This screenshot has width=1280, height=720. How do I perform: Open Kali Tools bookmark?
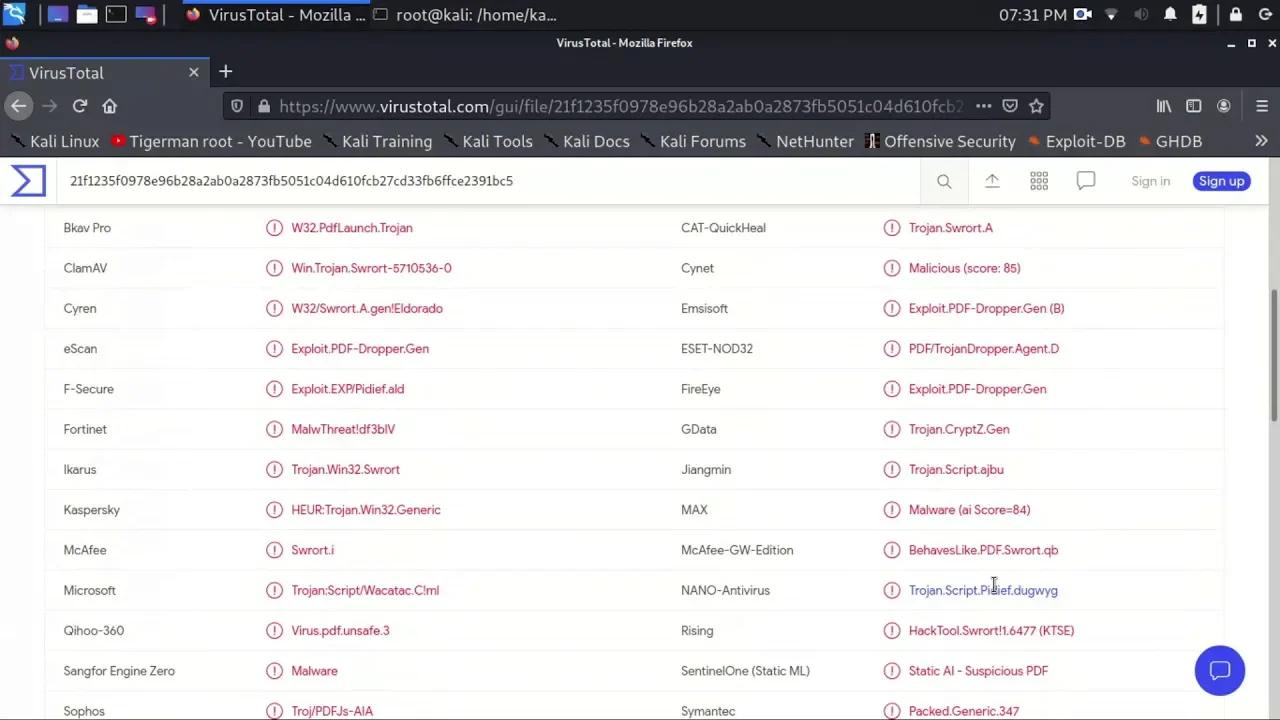488,141
